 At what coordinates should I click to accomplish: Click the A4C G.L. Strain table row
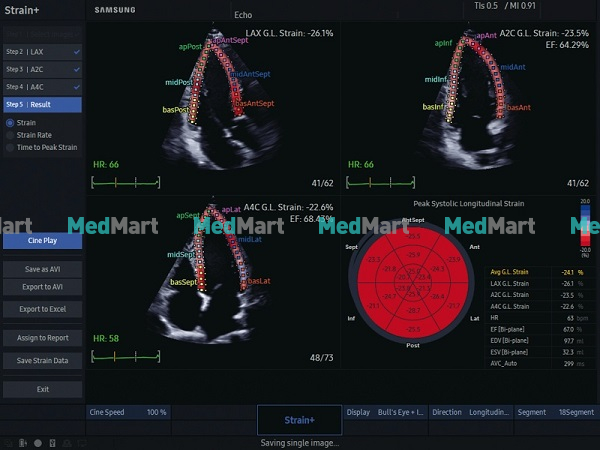point(540,307)
